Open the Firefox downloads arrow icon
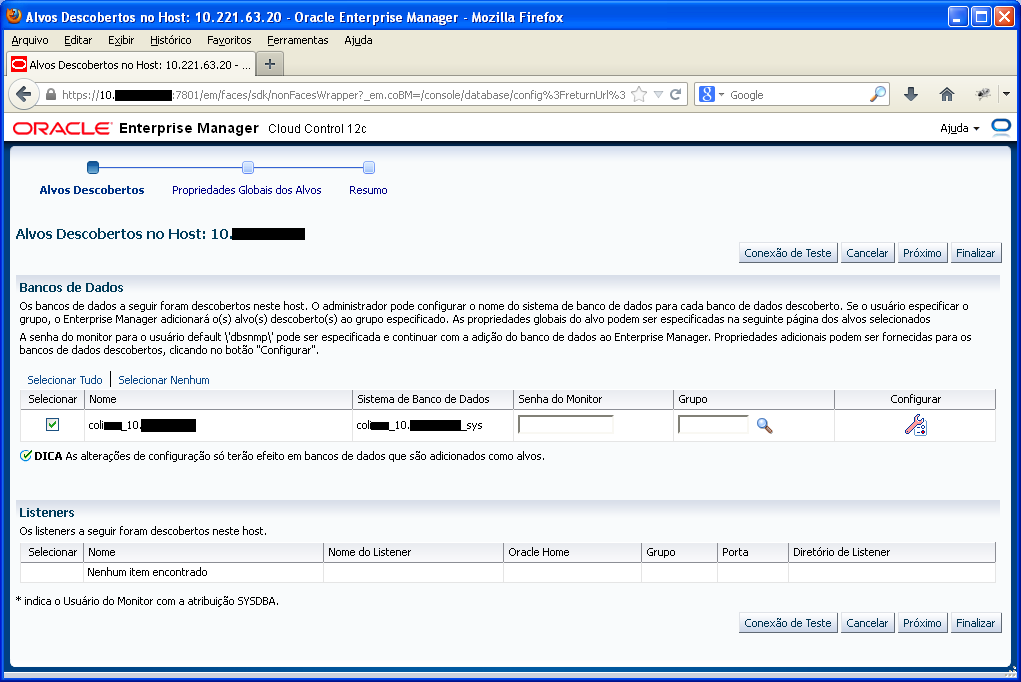Image resolution: width=1021 pixels, height=682 pixels. pos(911,94)
